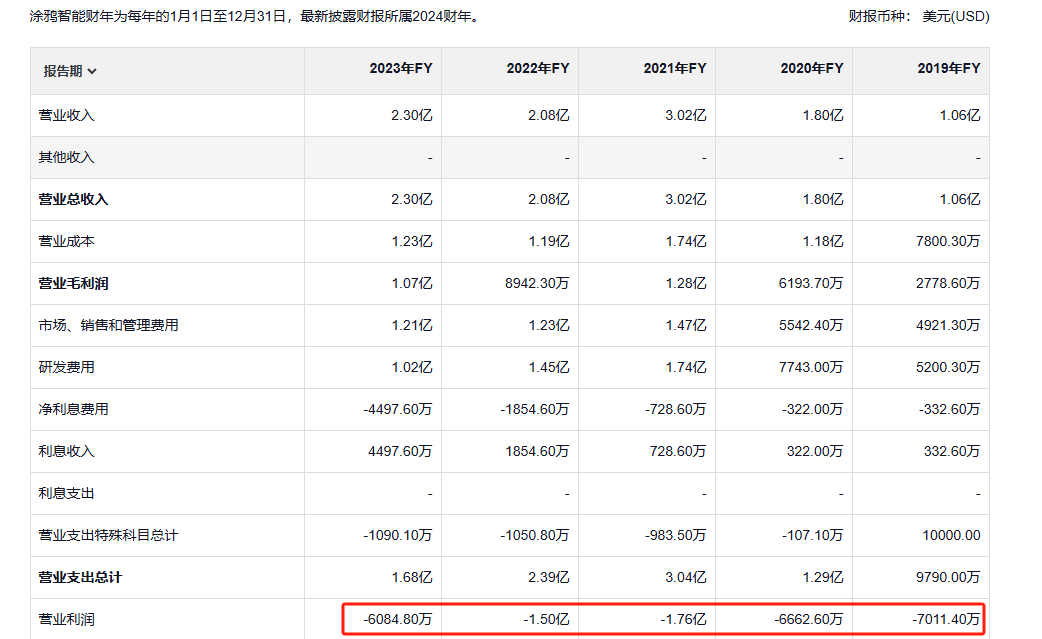This screenshot has width=1042, height=639.
Task: Click the 1854.60万 interest income value
Action: coord(537,452)
